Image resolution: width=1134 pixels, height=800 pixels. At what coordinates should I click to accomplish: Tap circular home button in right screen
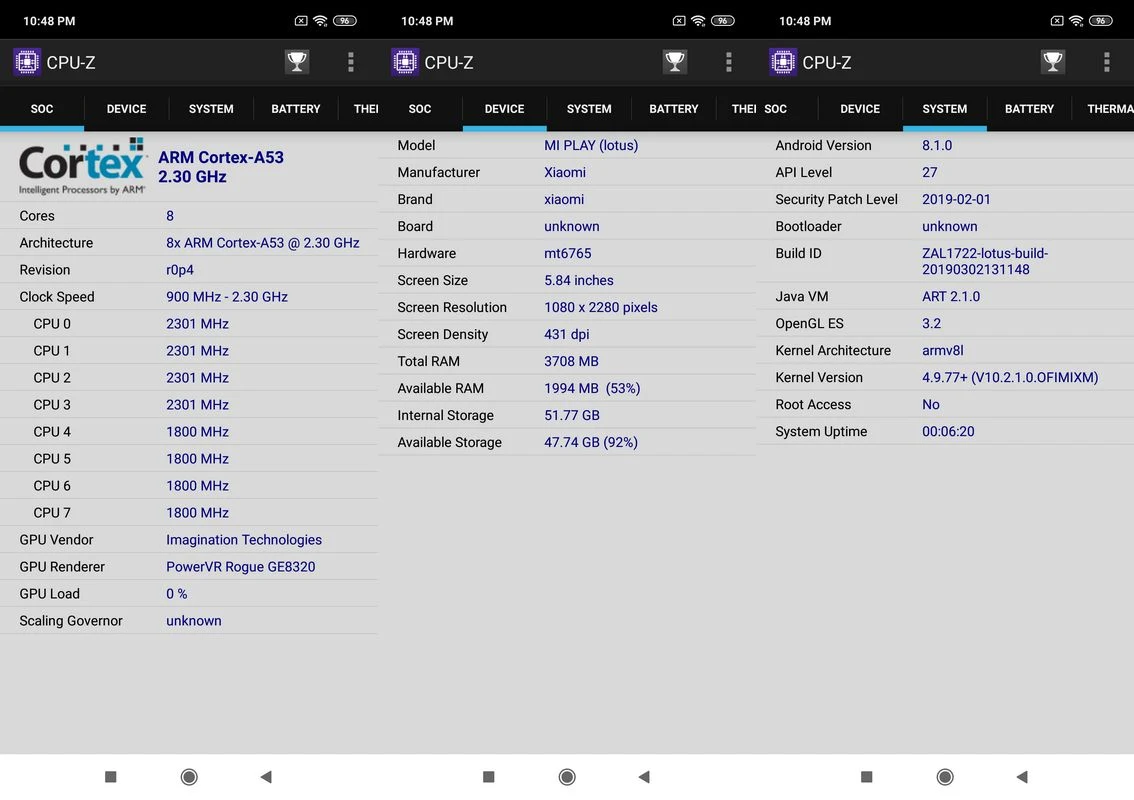click(x=945, y=777)
